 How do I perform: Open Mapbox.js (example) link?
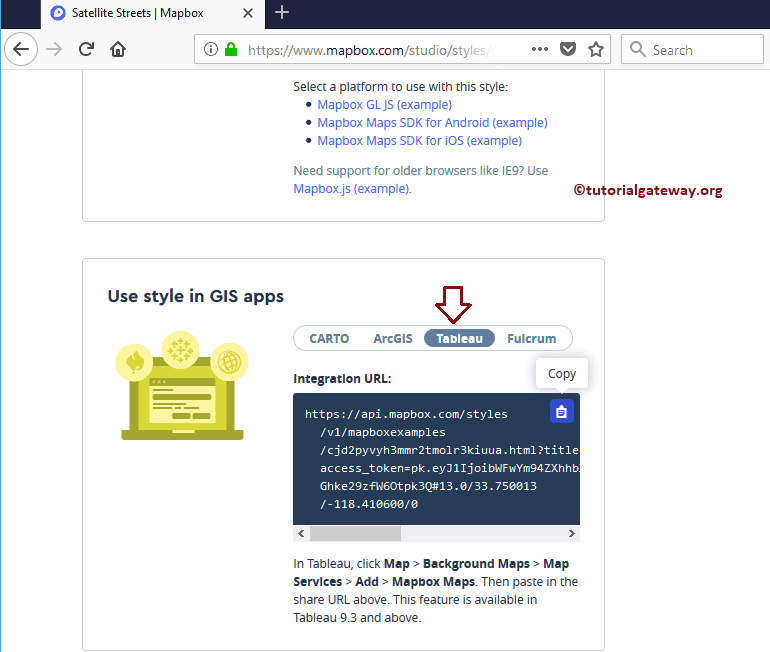tap(352, 189)
